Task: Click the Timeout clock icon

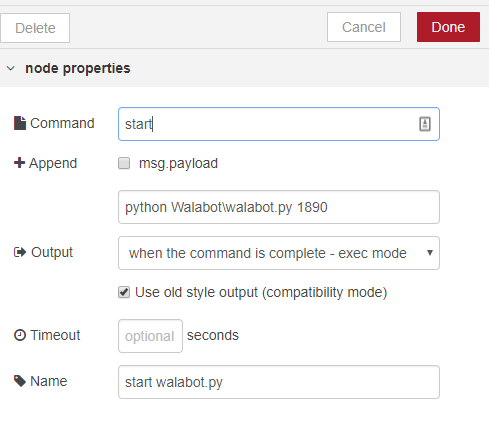Action: point(20,335)
